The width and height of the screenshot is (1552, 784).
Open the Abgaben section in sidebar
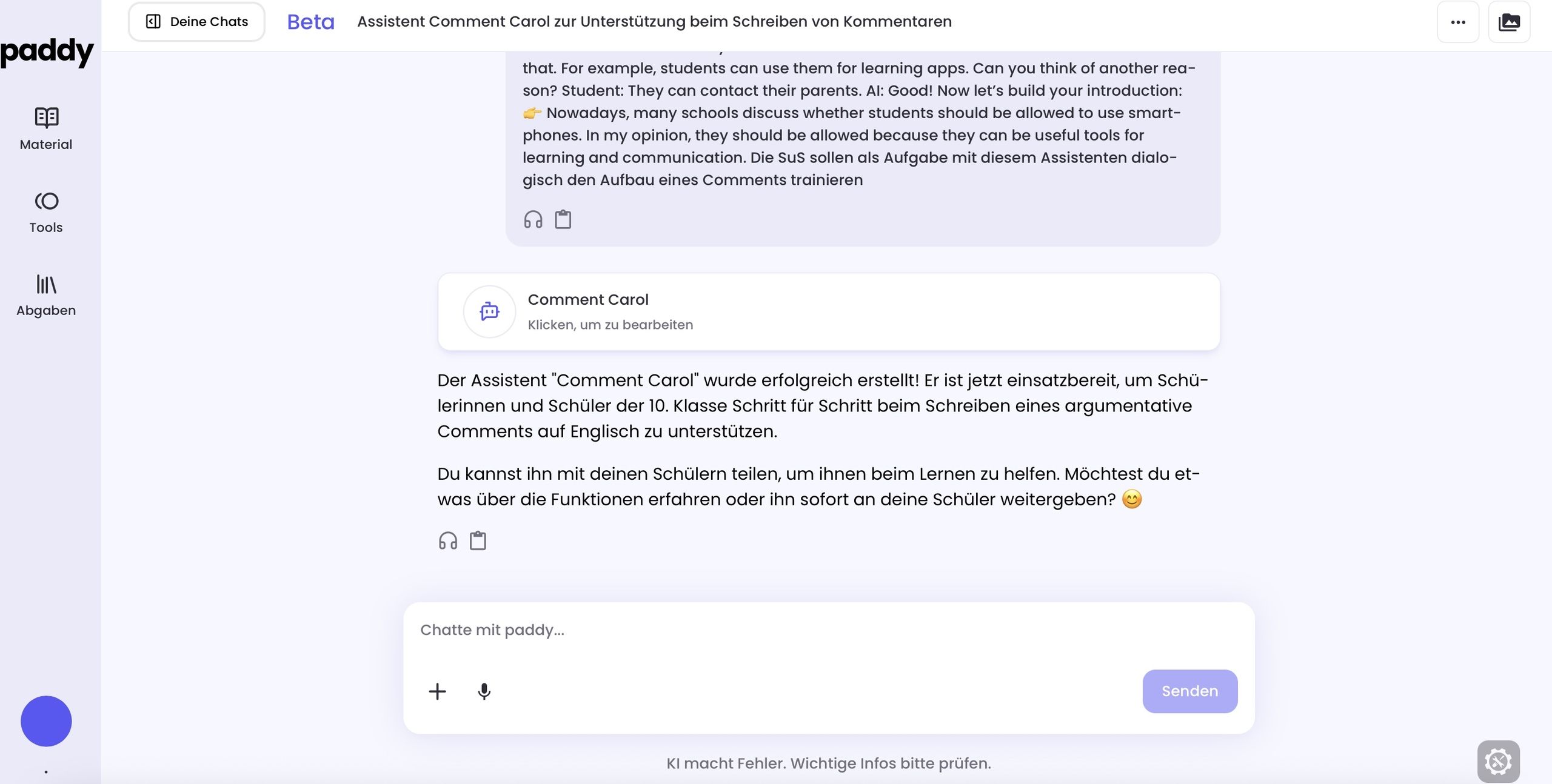[x=46, y=295]
